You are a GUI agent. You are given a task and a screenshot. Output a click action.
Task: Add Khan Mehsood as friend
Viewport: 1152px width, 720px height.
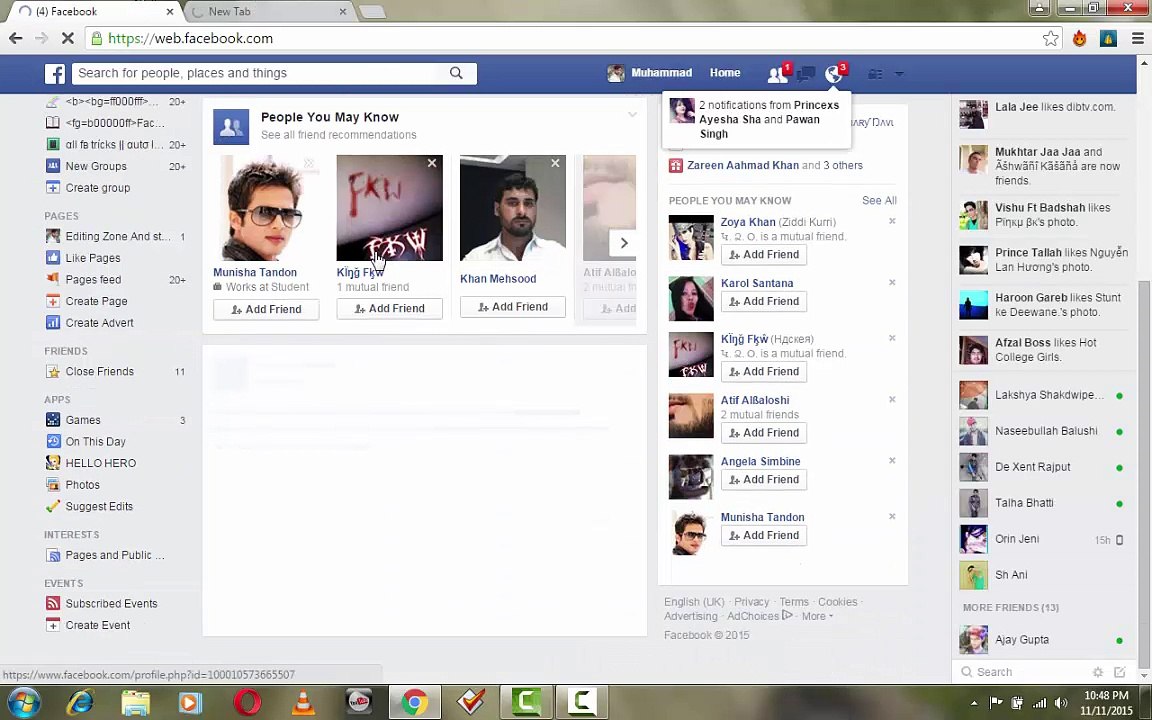[x=513, y=307]
